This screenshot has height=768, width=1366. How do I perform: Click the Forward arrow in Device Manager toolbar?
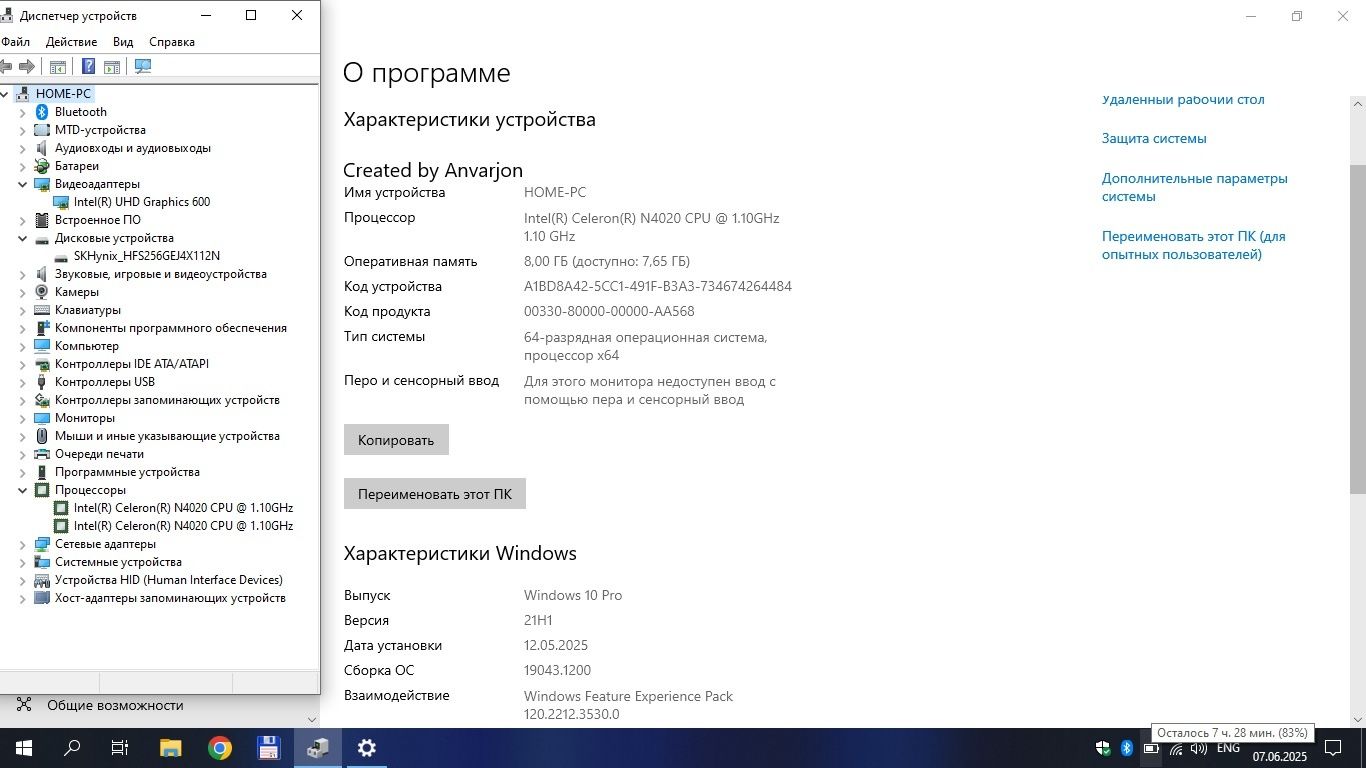27,66
